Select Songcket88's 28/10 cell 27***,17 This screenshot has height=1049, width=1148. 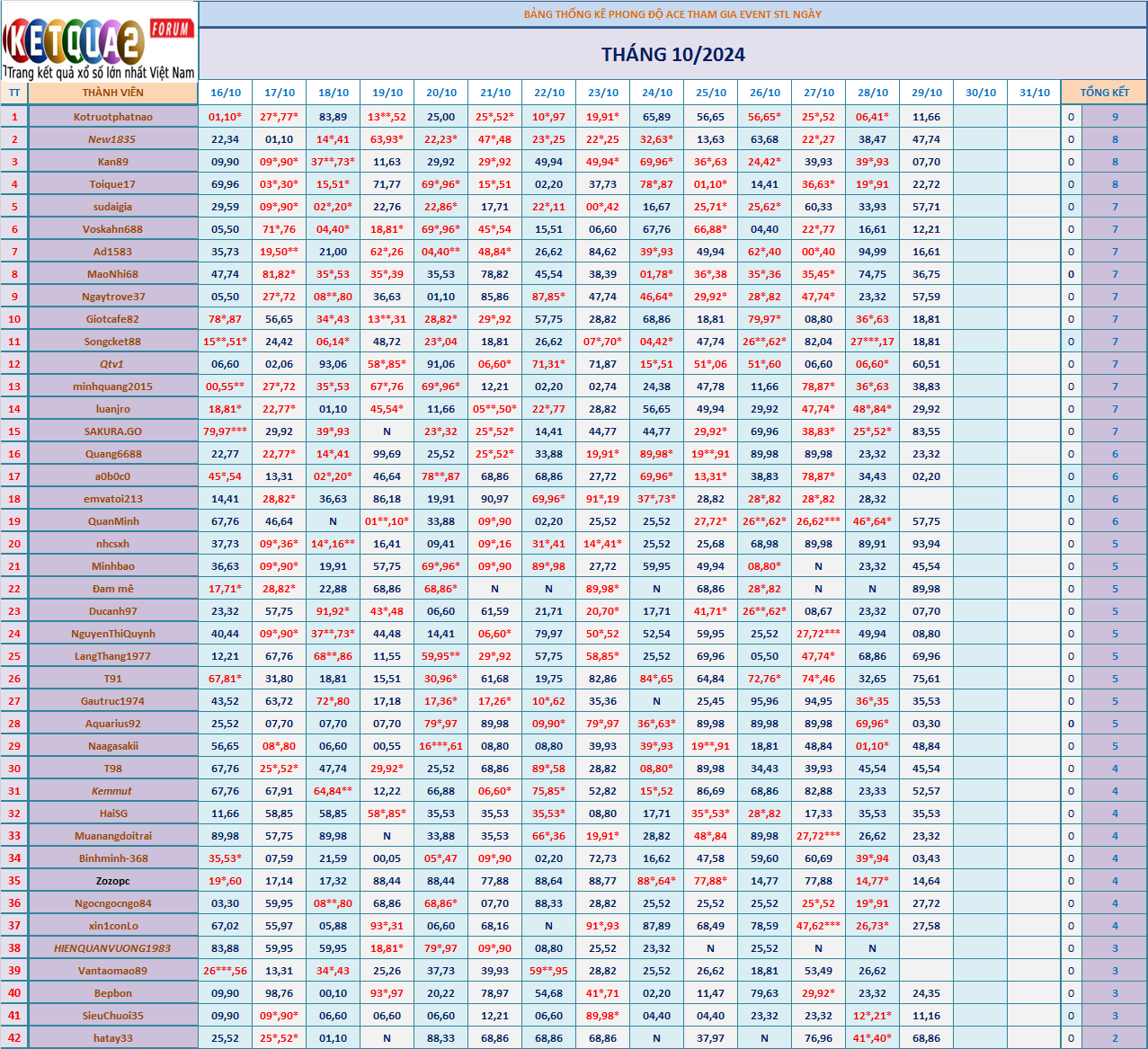coord(873,342)
